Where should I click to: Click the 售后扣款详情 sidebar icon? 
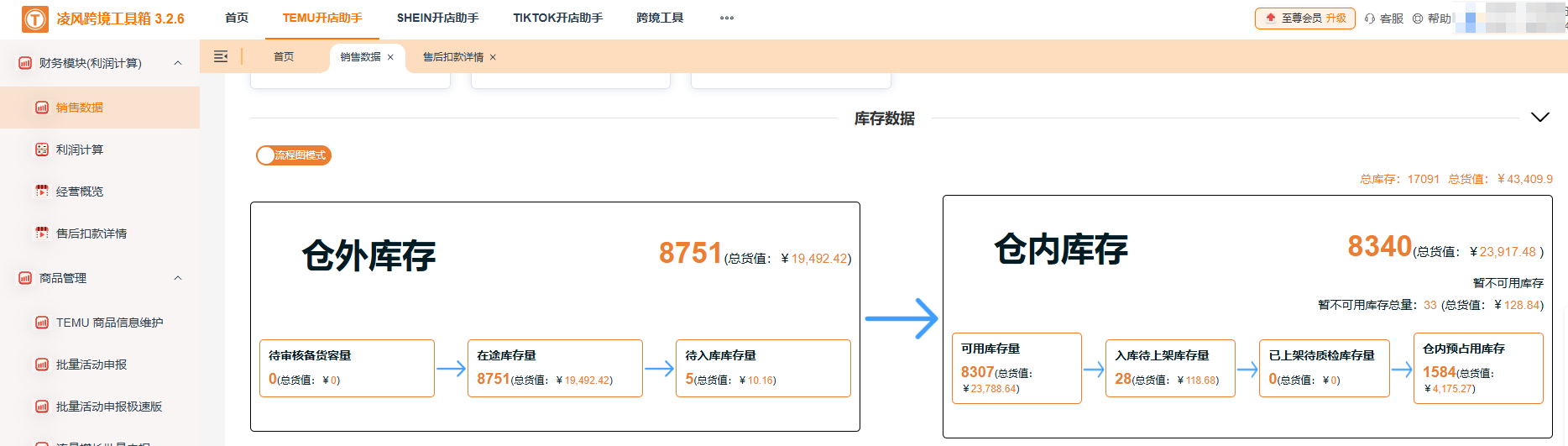42,233
